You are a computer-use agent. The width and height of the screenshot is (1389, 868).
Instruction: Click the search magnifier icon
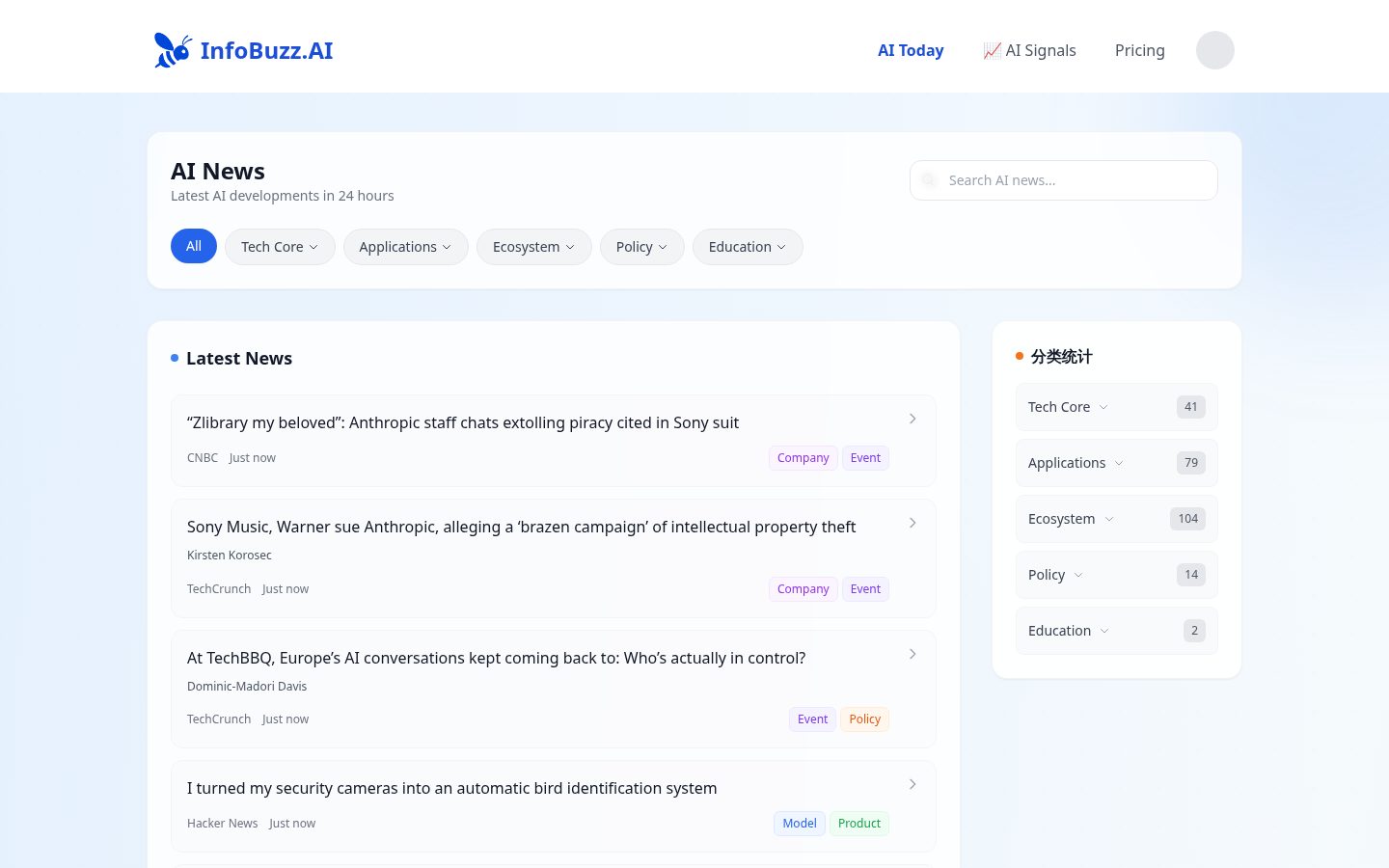929,180
